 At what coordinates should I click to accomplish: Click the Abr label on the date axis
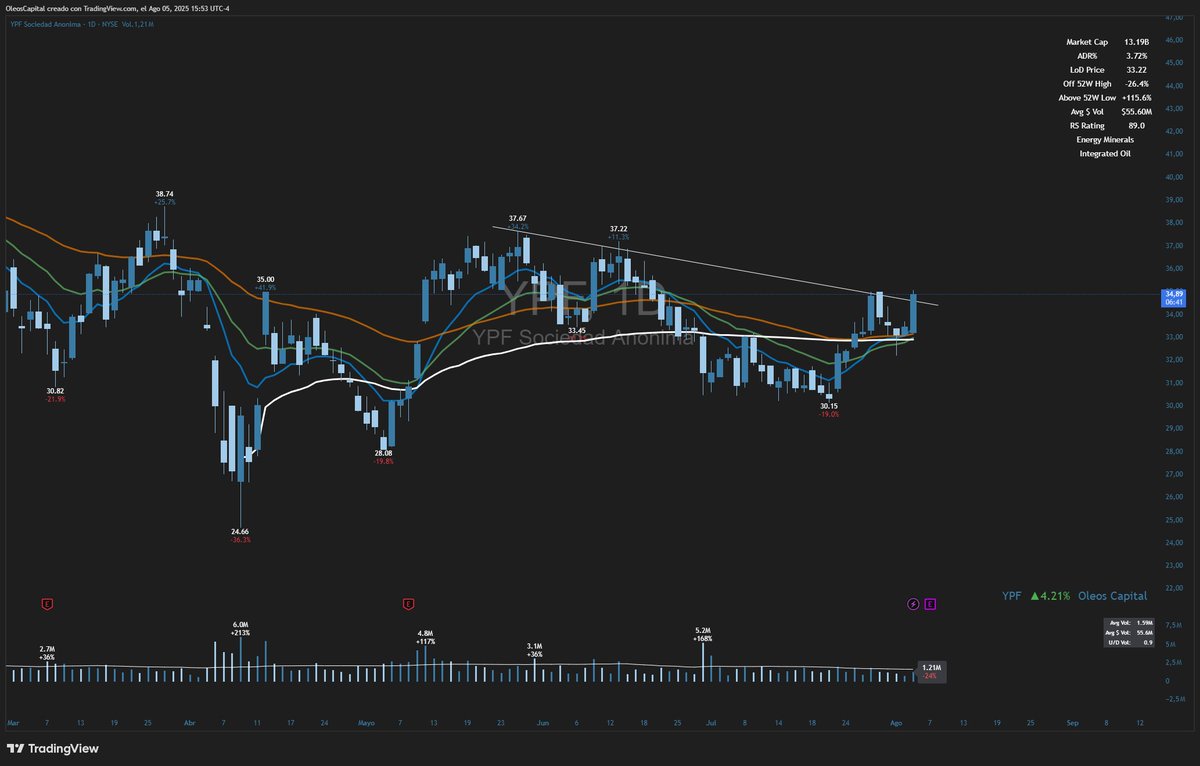tap(190, 721)
